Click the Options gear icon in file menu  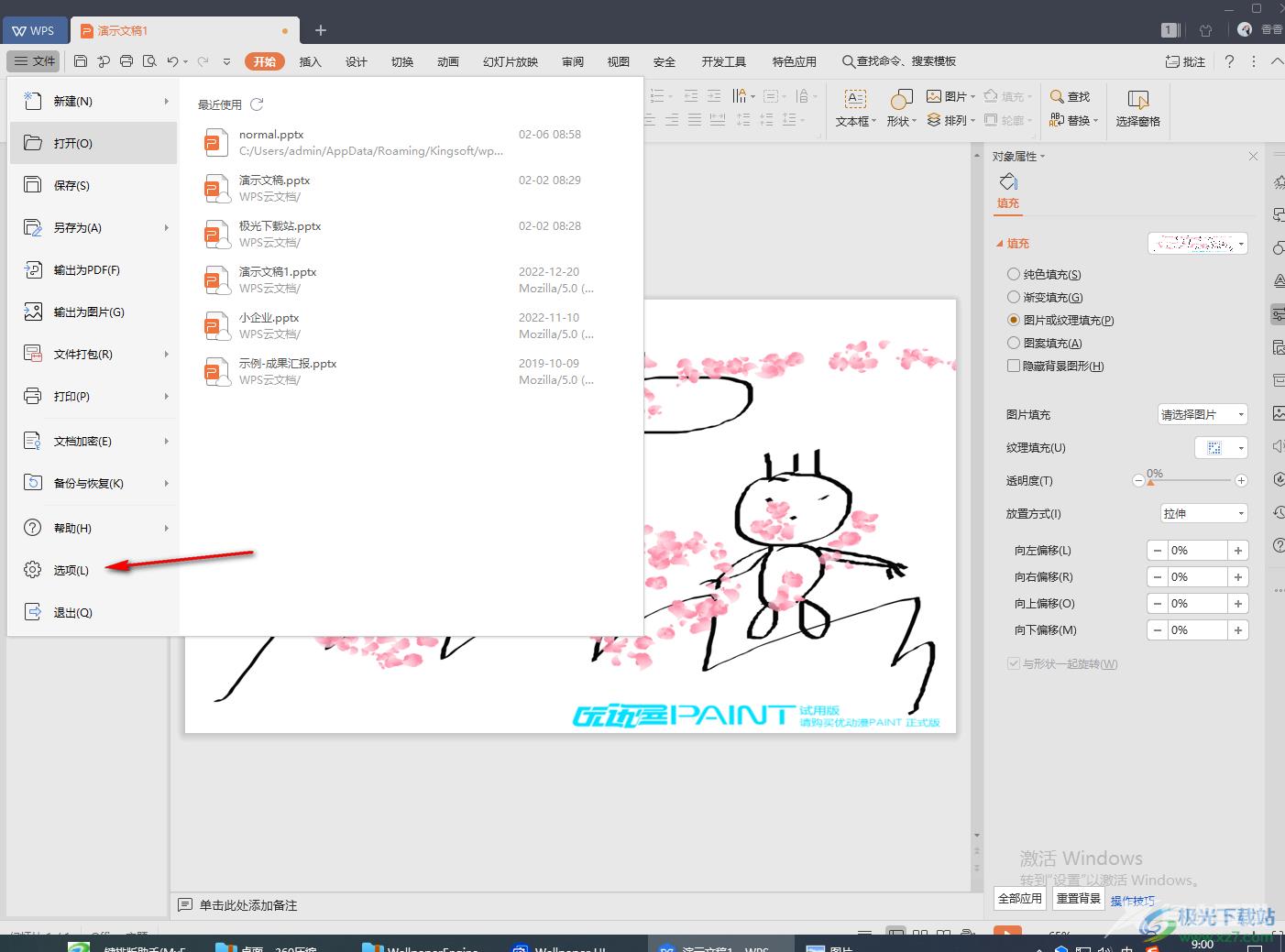pos(32,570)
